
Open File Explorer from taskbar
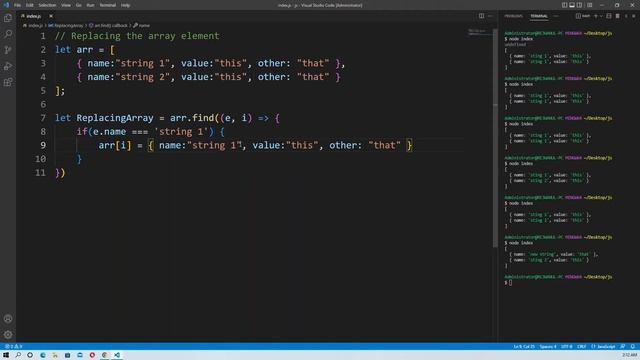pyautogui.click(x=55, y=355)
